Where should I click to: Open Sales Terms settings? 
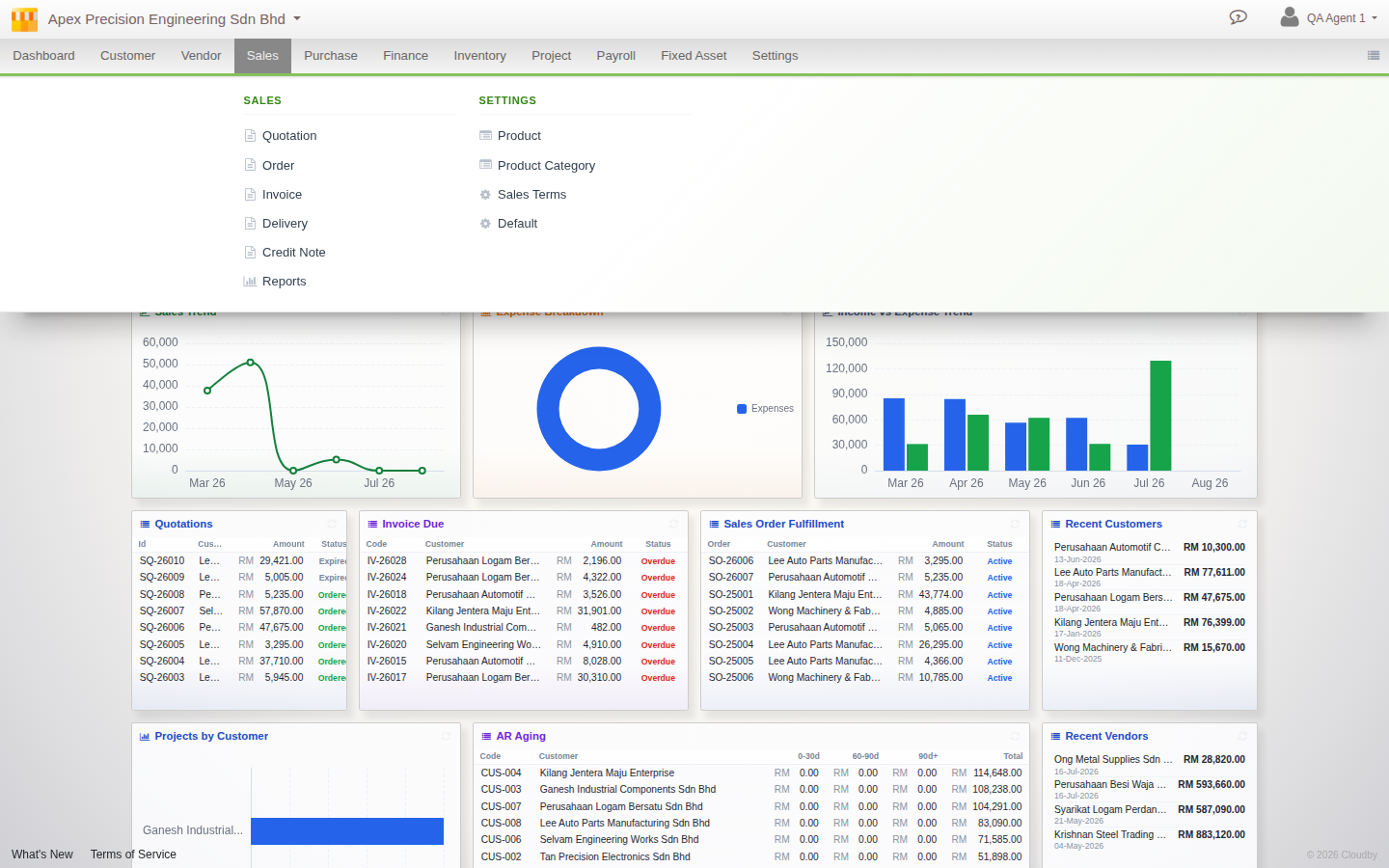click(x=531, y=195)
